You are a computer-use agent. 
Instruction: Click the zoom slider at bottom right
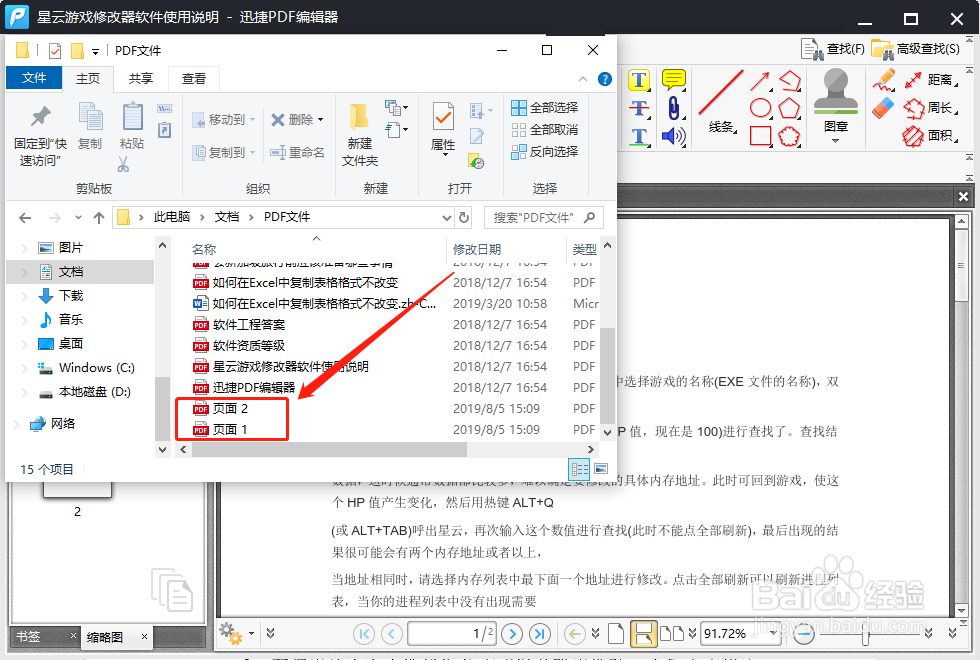pyautogui.click(x=866, y=636)
